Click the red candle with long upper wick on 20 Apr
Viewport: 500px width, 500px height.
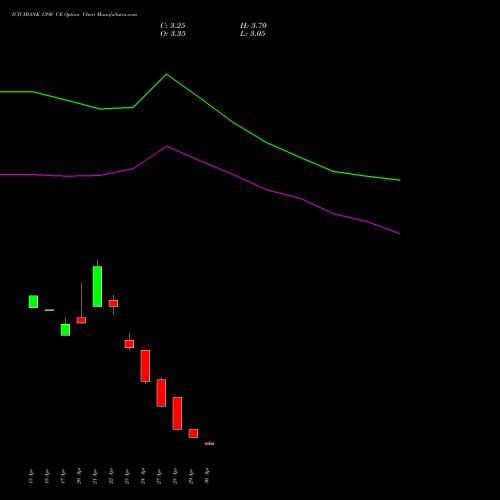click(x=81, y=320)
